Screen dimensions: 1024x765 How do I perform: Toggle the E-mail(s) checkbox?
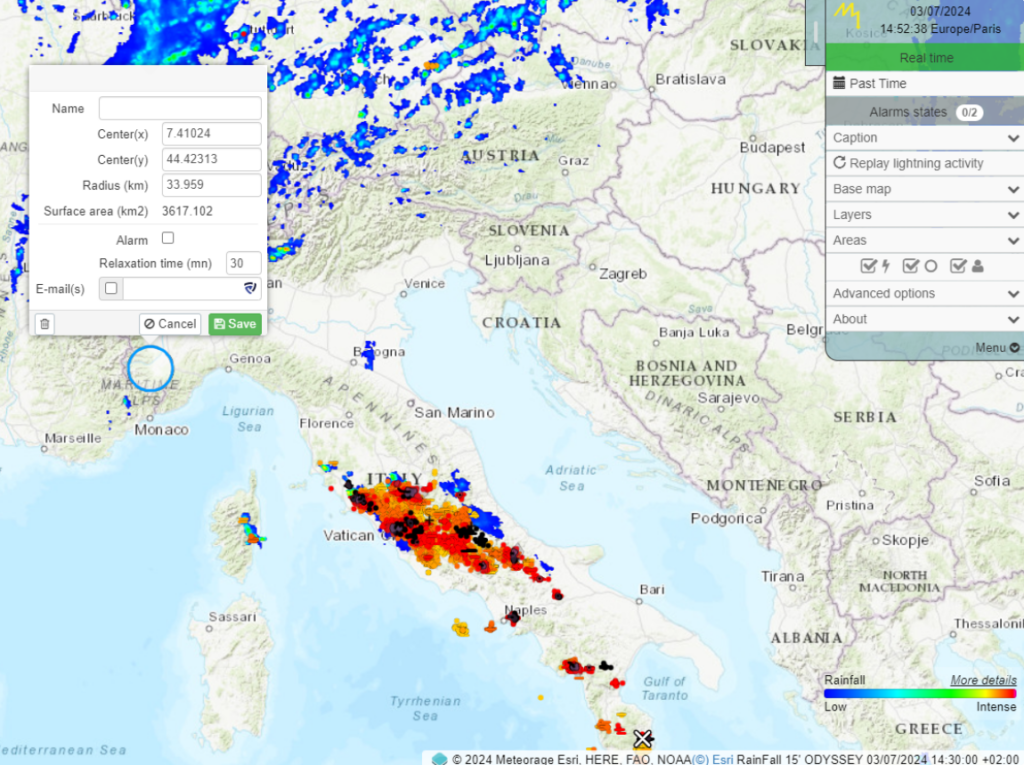110,288
